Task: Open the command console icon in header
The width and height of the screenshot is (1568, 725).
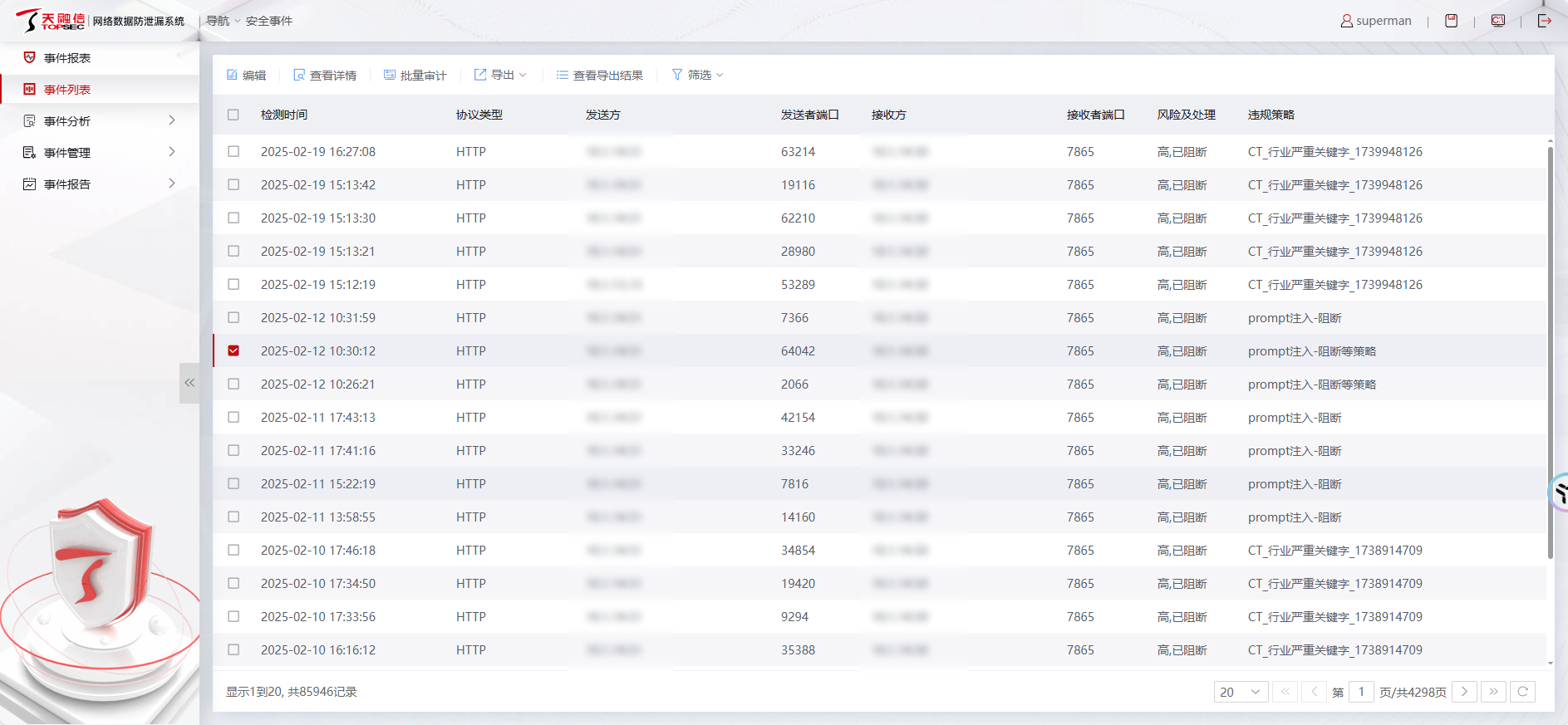Action: coord(1497,21)
